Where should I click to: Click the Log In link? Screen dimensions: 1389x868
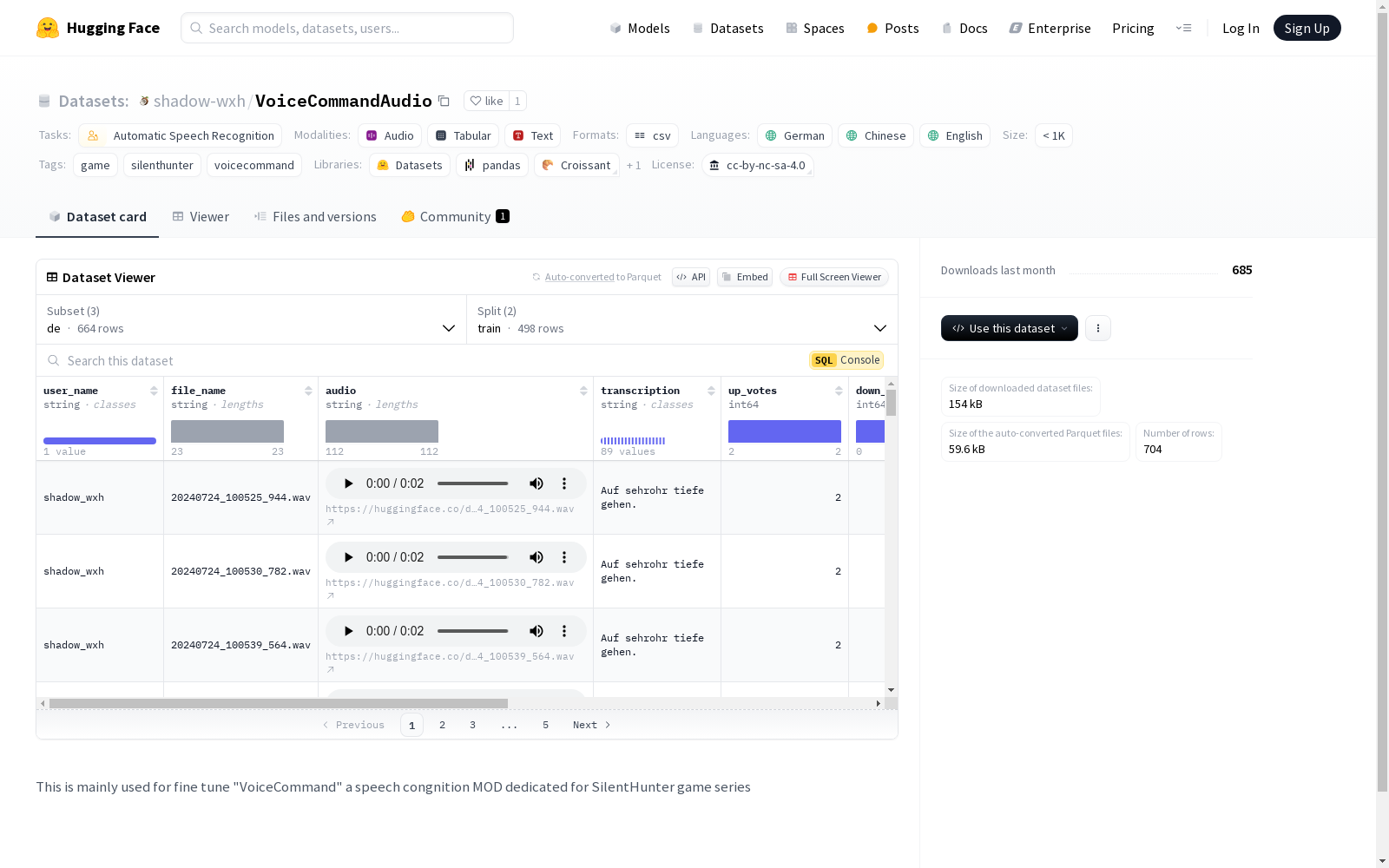tap(1241, 28)
